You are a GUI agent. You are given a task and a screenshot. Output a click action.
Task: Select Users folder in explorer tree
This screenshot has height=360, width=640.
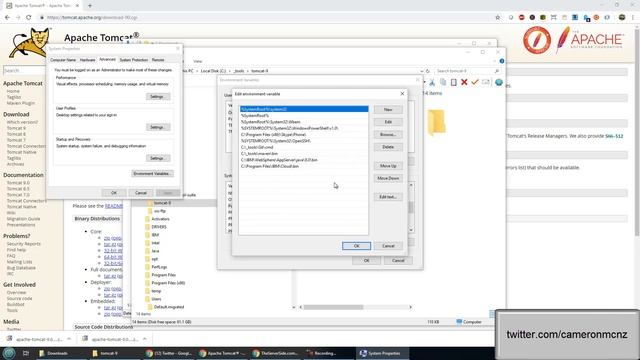[x=156, y=299]
